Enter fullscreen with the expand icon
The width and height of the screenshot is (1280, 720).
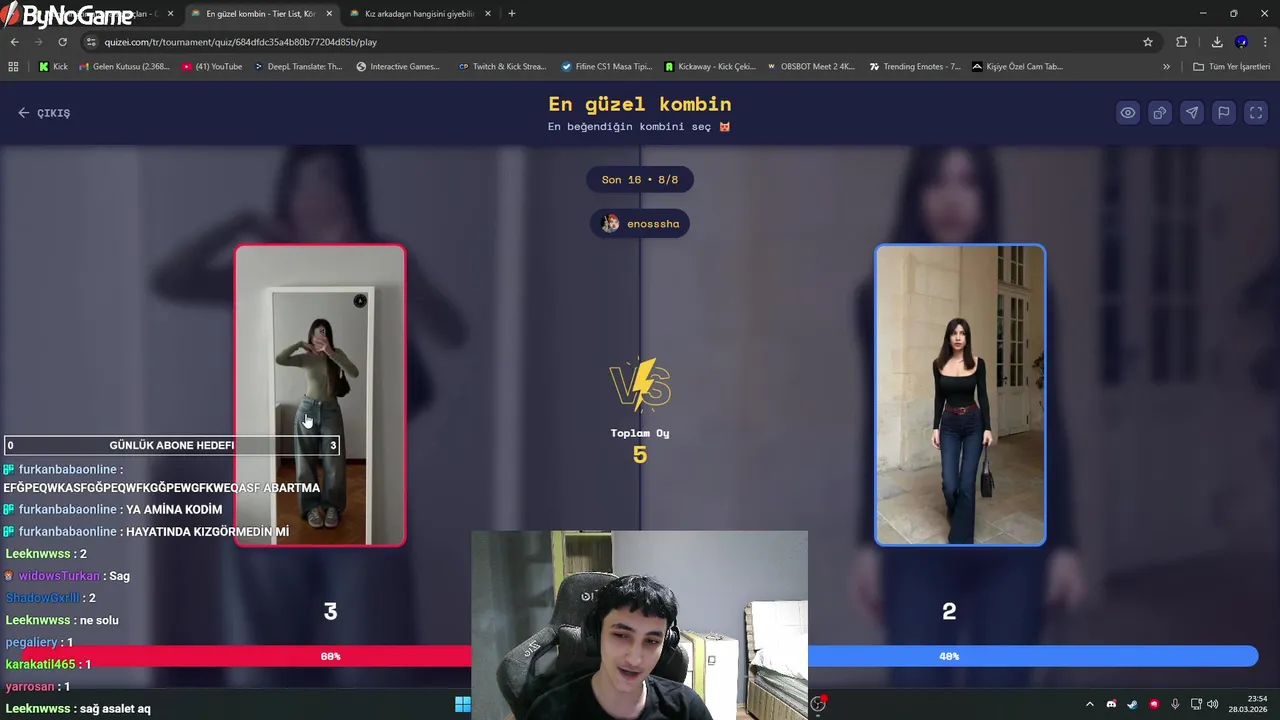pyautogui.click(x=1256, y=113)
